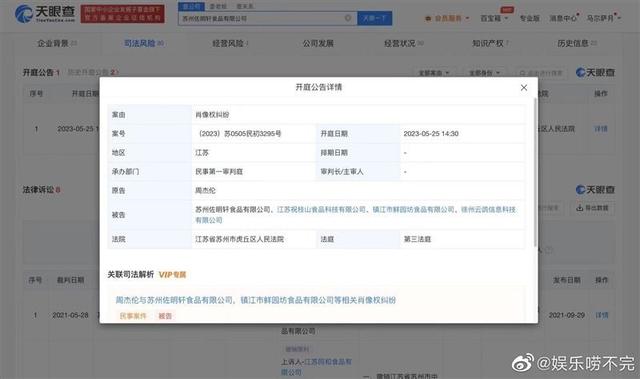Click the 天眼查 watermark logo beside 法律诉讼
The width and height of the screenshot is (640, 379).
595,190
